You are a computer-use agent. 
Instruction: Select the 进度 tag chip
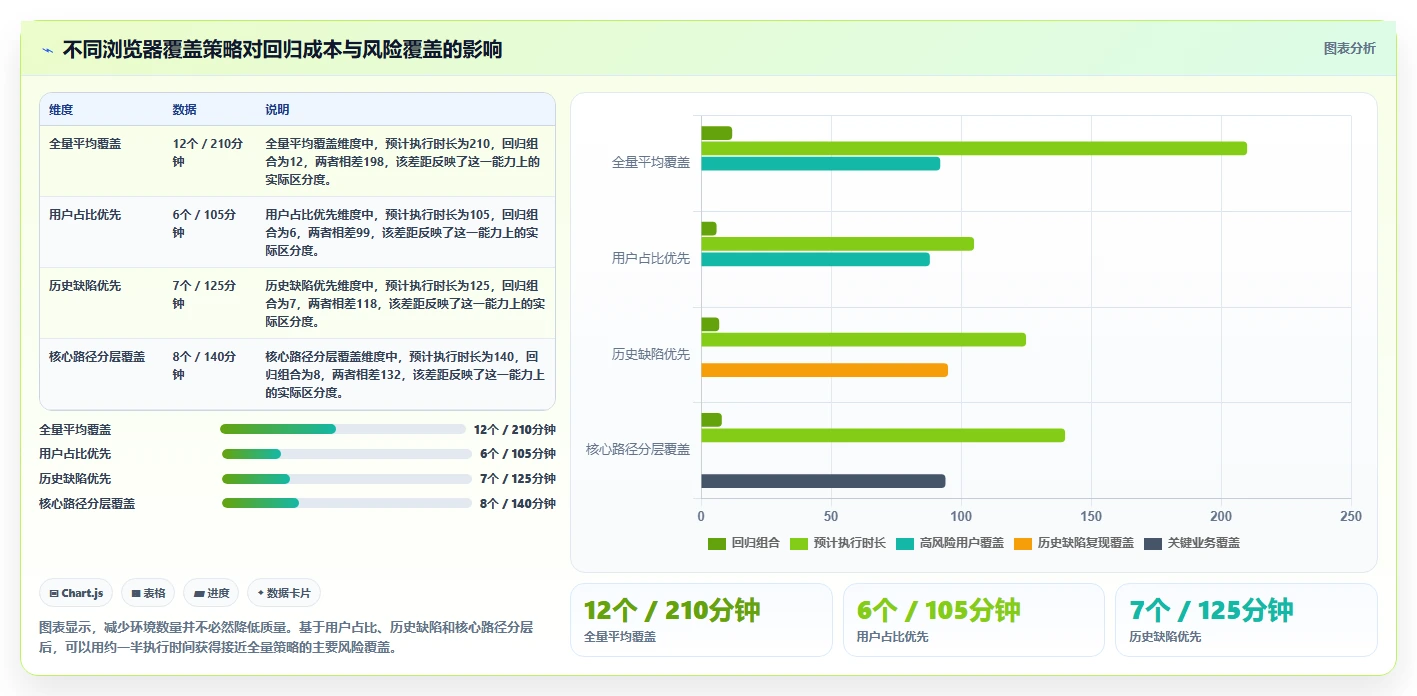click(x=212, y=593)
